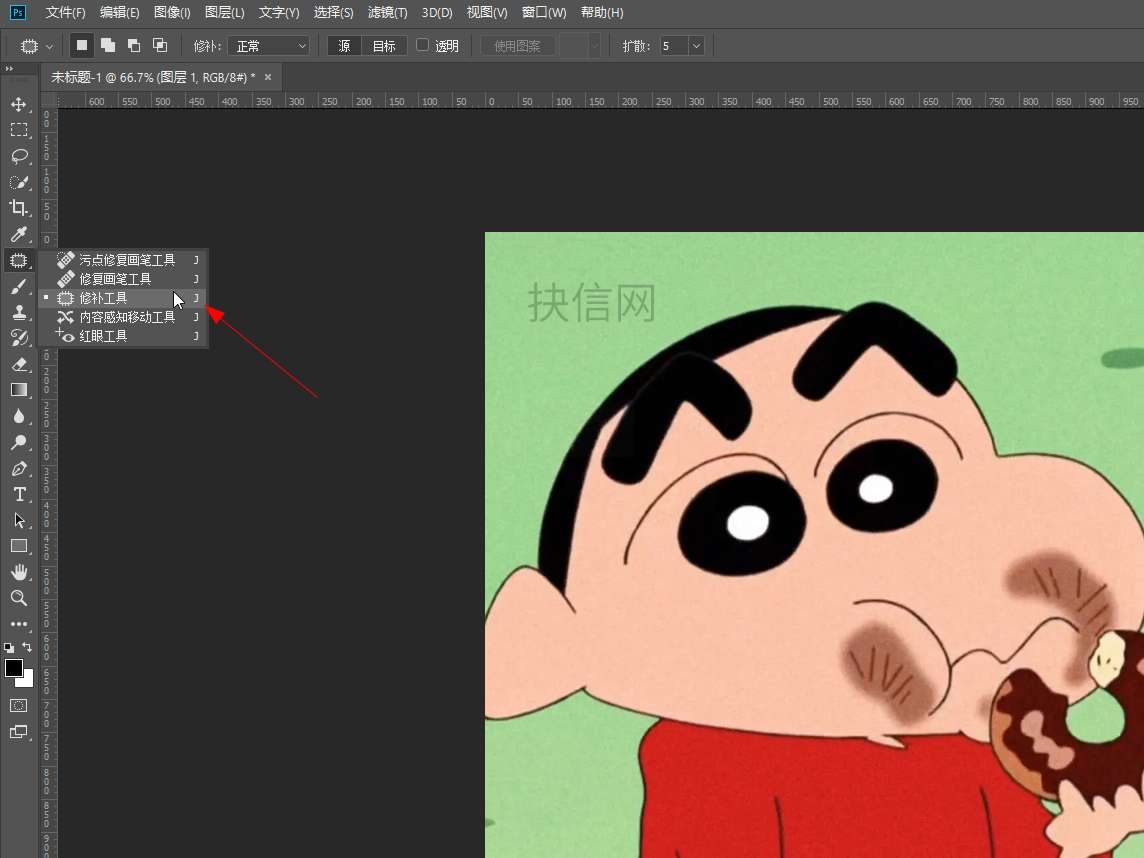Toggle patch mode to 源
Viewport: 1144px width, 858px height.
pyautogui.click(x=344, y=46)
